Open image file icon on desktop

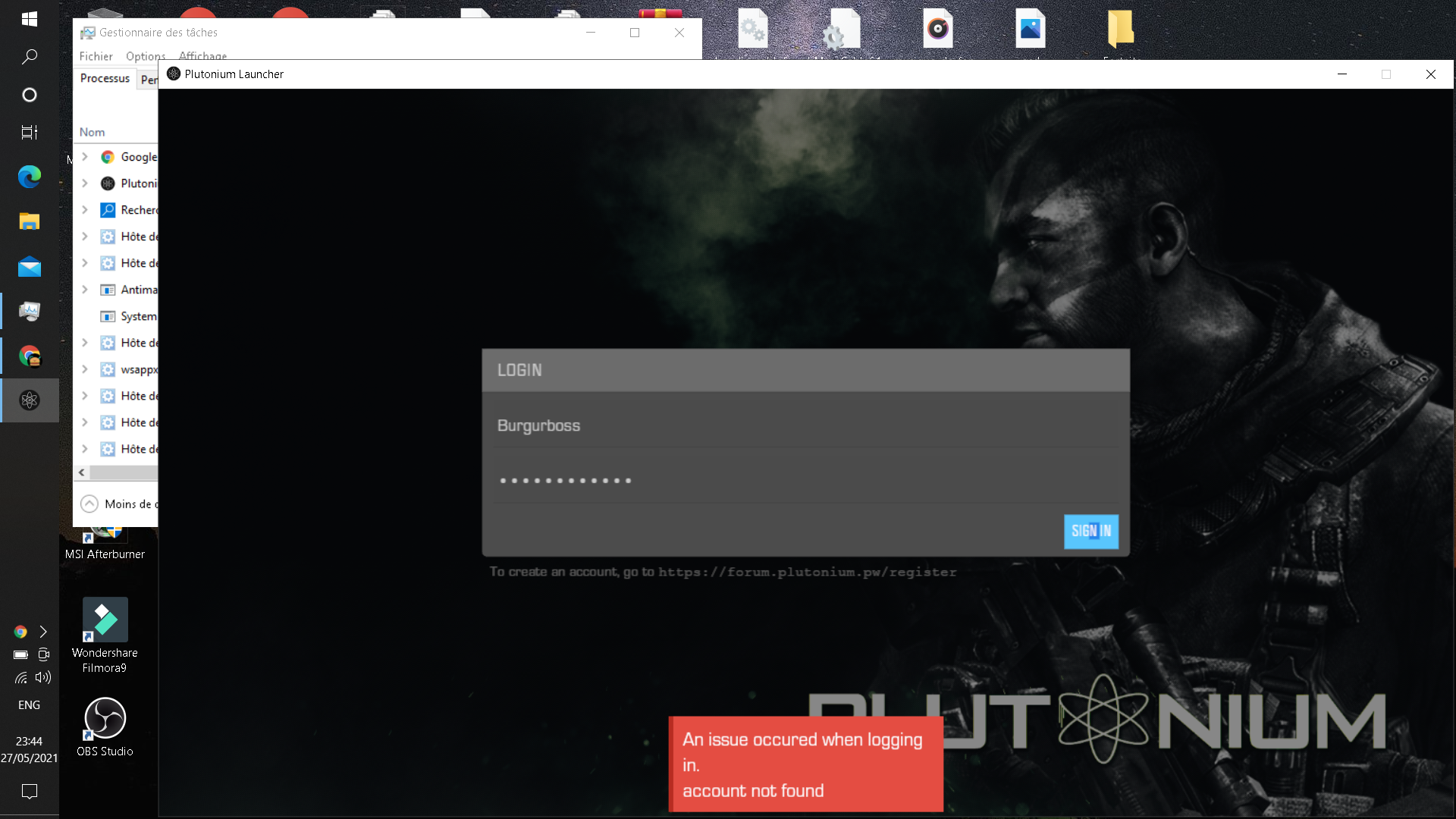pos(1031,30)
